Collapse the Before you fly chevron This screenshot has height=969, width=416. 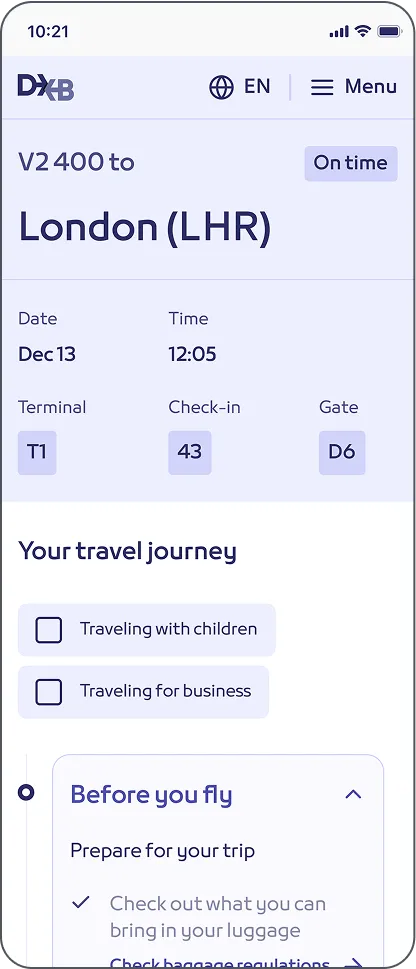click(353, 794)
